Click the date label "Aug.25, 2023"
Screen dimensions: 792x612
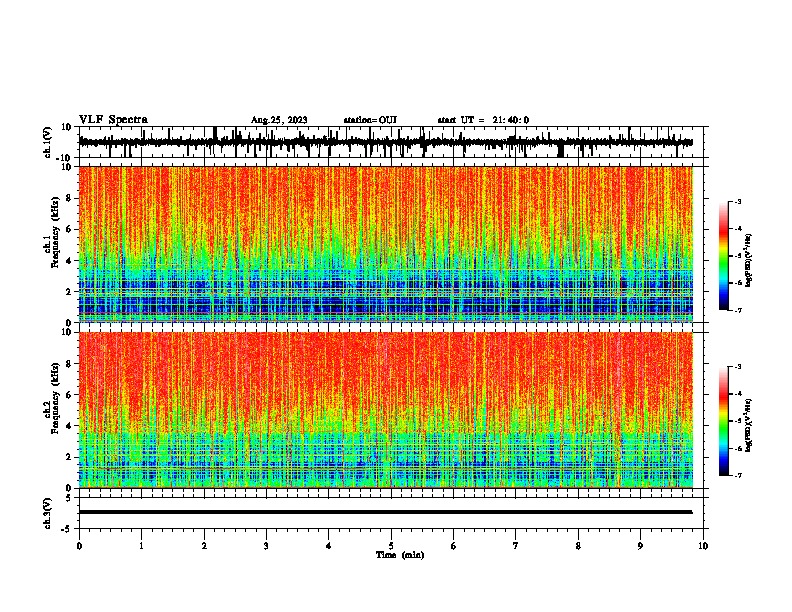tap(279, 120)
